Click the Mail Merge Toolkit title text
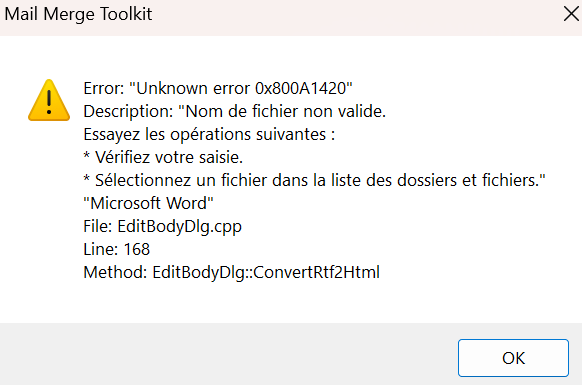 [78, 14]
